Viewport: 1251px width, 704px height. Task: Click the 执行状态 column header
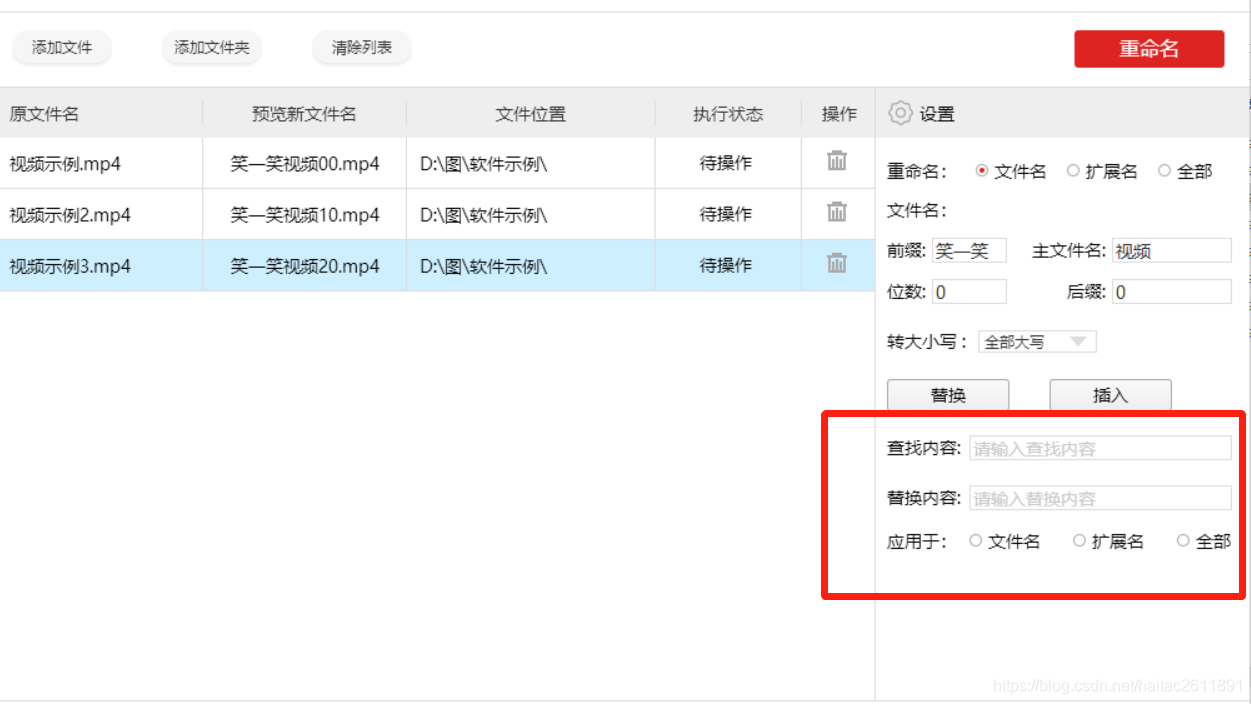point(728,114)
